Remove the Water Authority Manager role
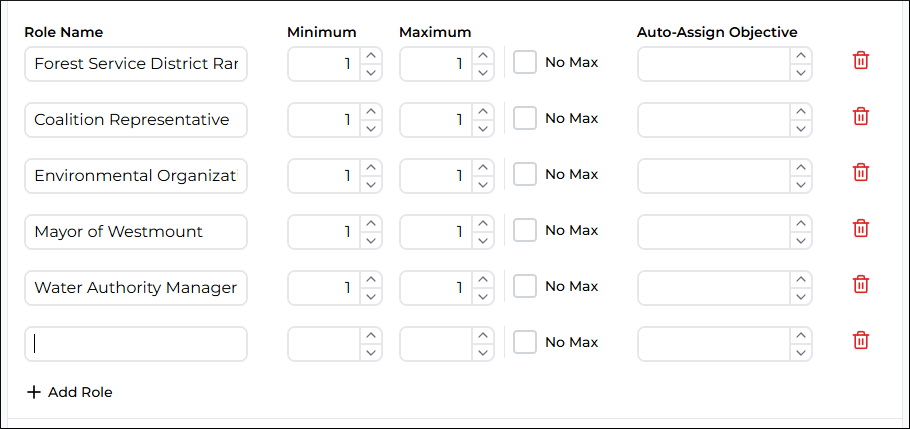 click(x=860, y=285)
